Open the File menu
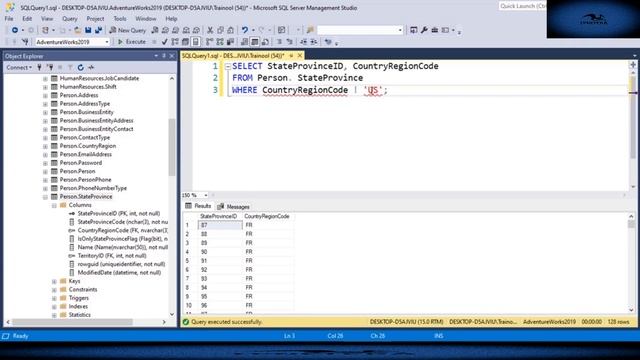The image size is (640, 360). pos(9,19)
